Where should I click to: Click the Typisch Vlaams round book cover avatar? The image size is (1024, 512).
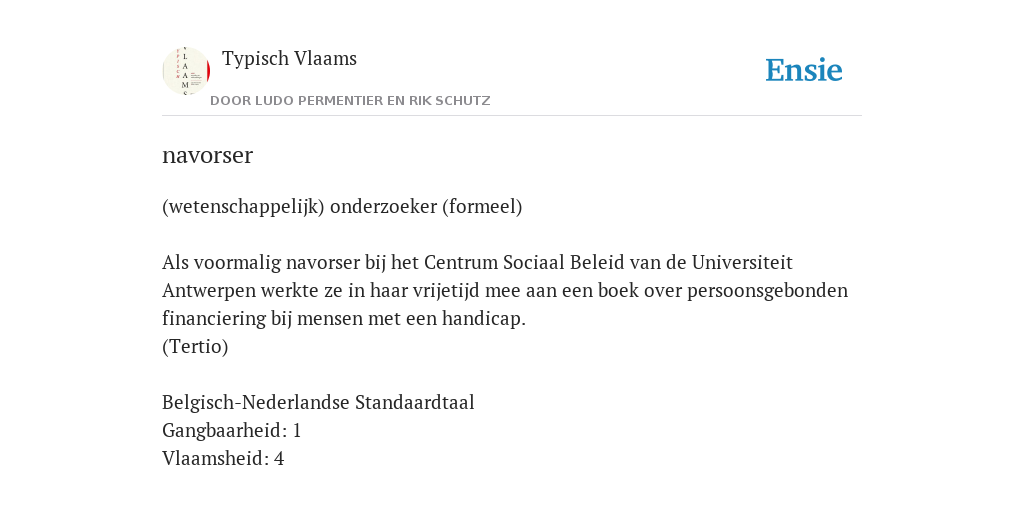[186, 71]
